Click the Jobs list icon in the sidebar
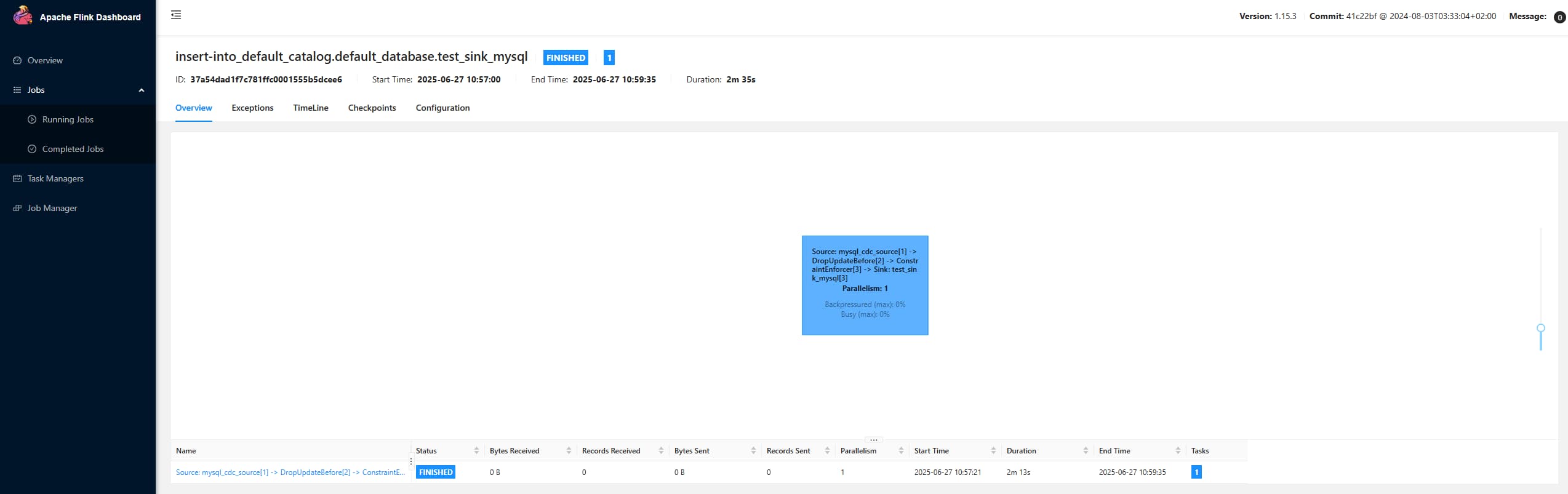The image size is (1568, 494). pos(17,90)
